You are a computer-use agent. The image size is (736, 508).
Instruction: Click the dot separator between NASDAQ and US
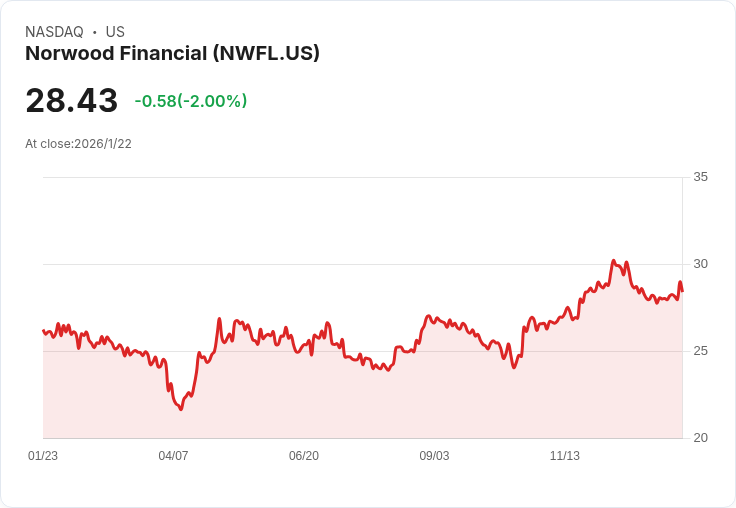click(94, 32)
